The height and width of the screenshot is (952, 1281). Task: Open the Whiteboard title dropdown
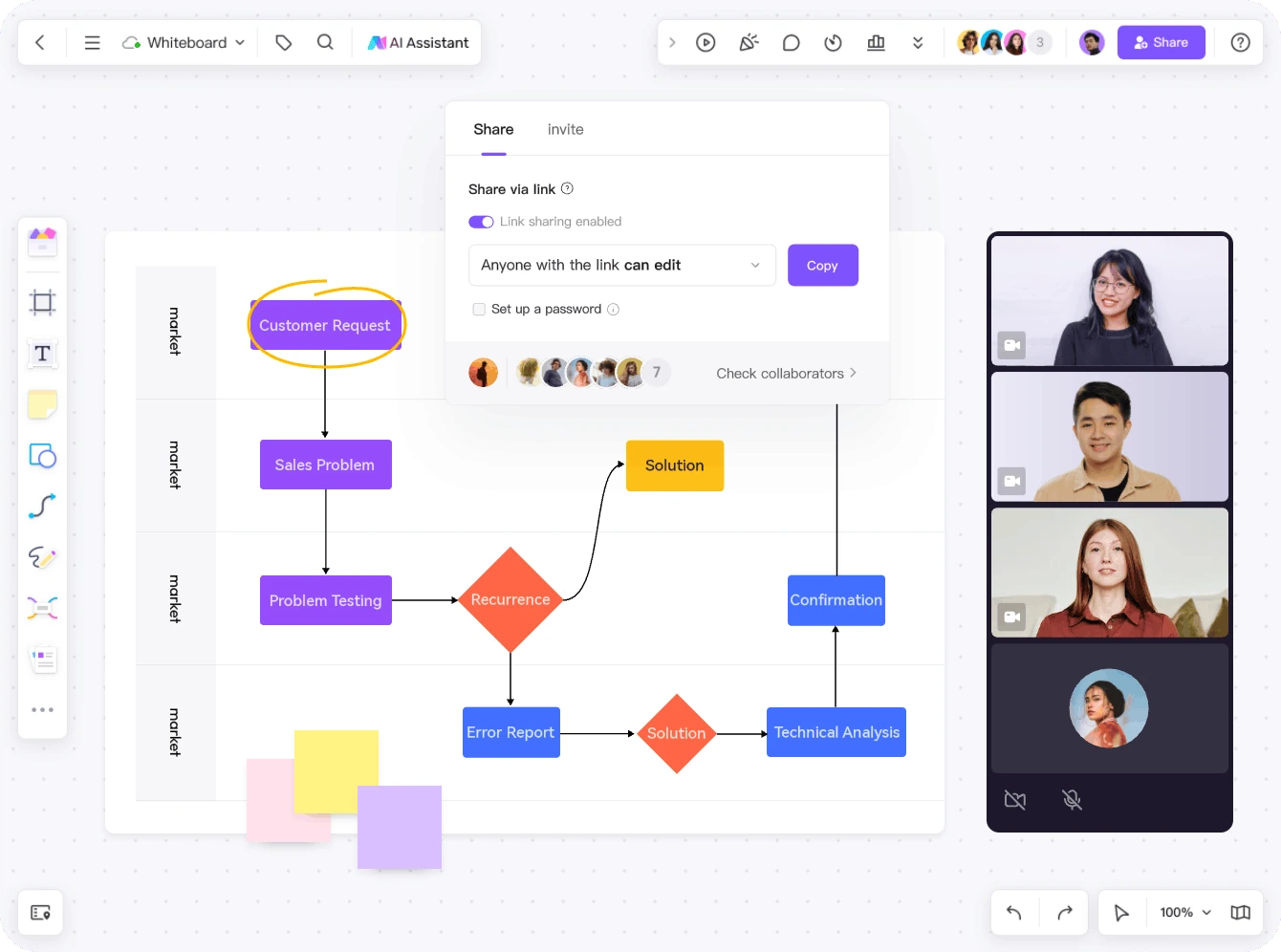185,42
